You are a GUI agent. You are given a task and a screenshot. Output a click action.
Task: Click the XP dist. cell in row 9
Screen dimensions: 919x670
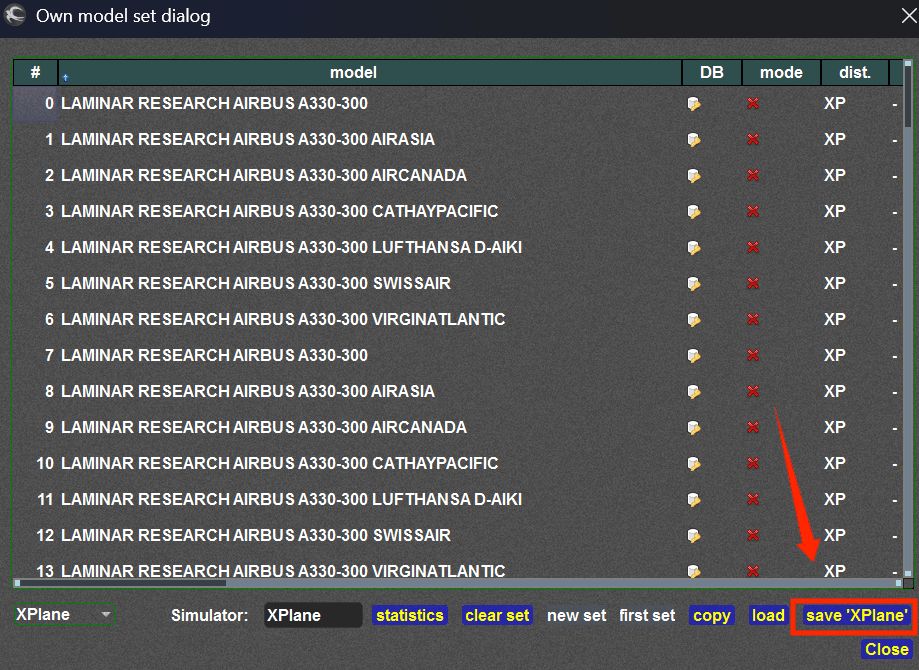coord(835,428)
